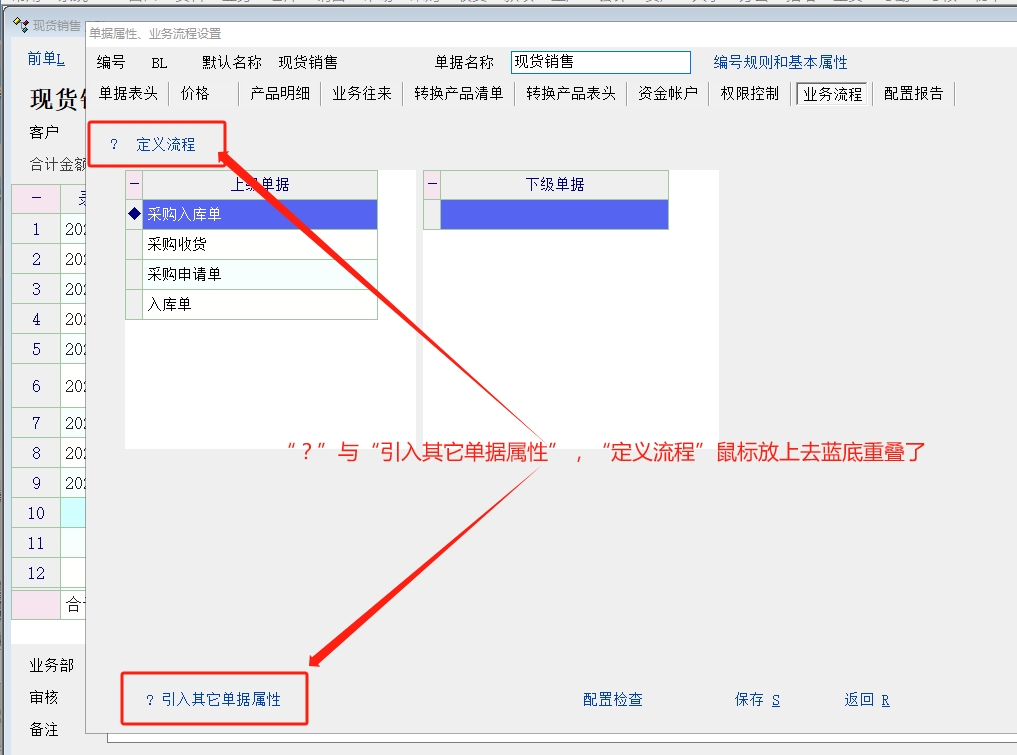Go to the 业务往来 tab
Image resolution: width=1017 pixels, height=755 pixels.
362,94
